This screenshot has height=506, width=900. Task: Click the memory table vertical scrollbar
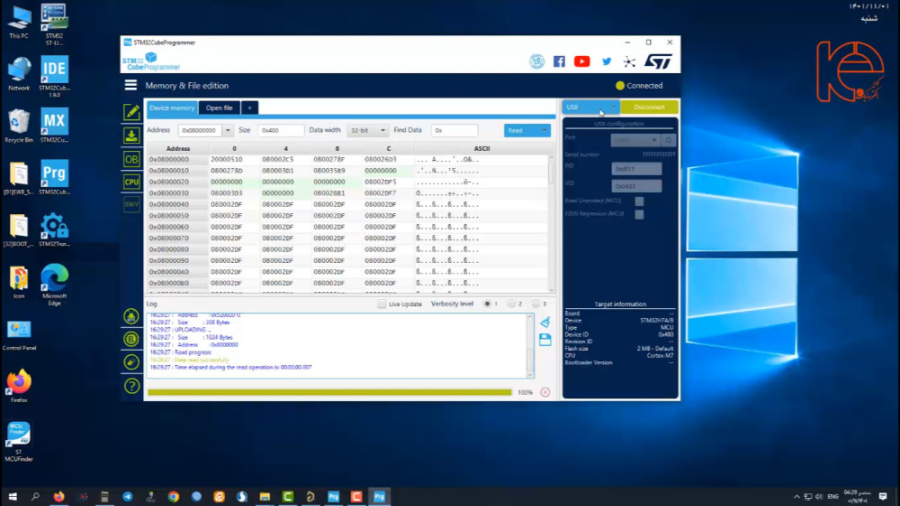click(x=552, y=223)
